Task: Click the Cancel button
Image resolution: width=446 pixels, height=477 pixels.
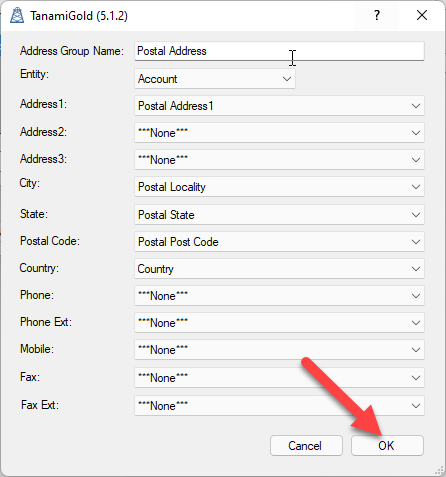Action: [x=306, y=446]
